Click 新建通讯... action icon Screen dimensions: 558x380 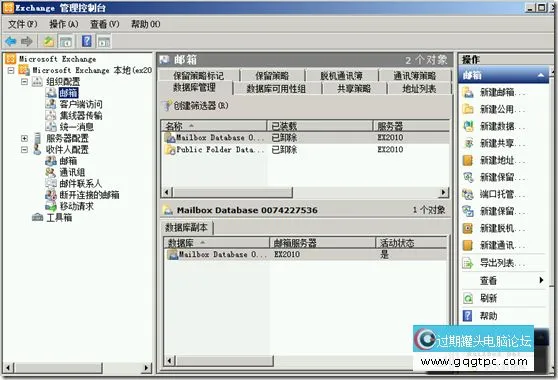click(x=468, y=245)
